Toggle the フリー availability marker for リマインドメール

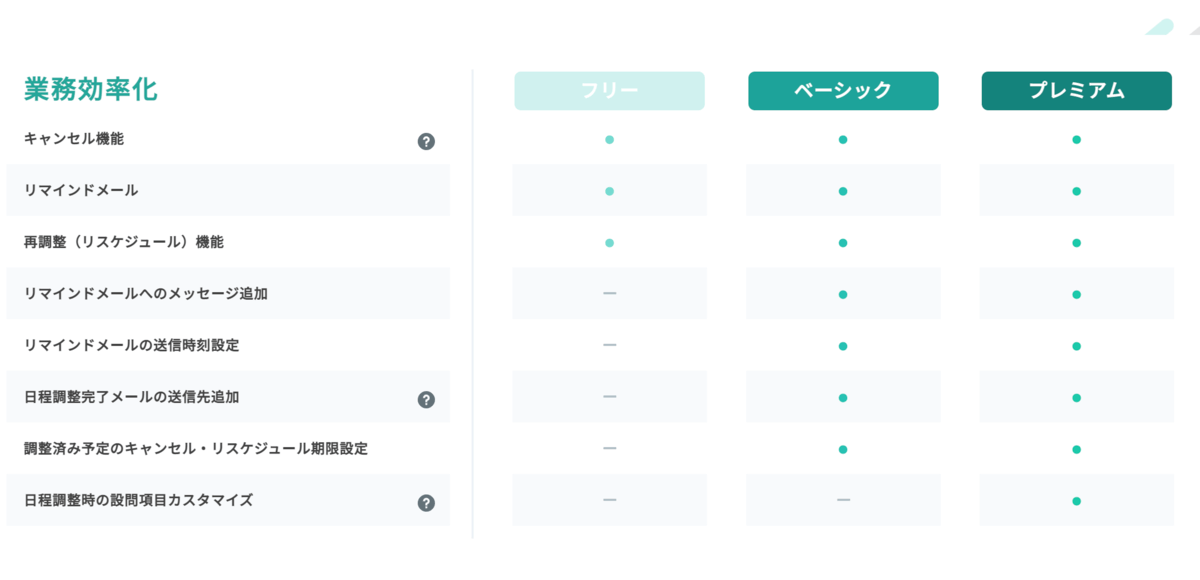tap(609, 190)
